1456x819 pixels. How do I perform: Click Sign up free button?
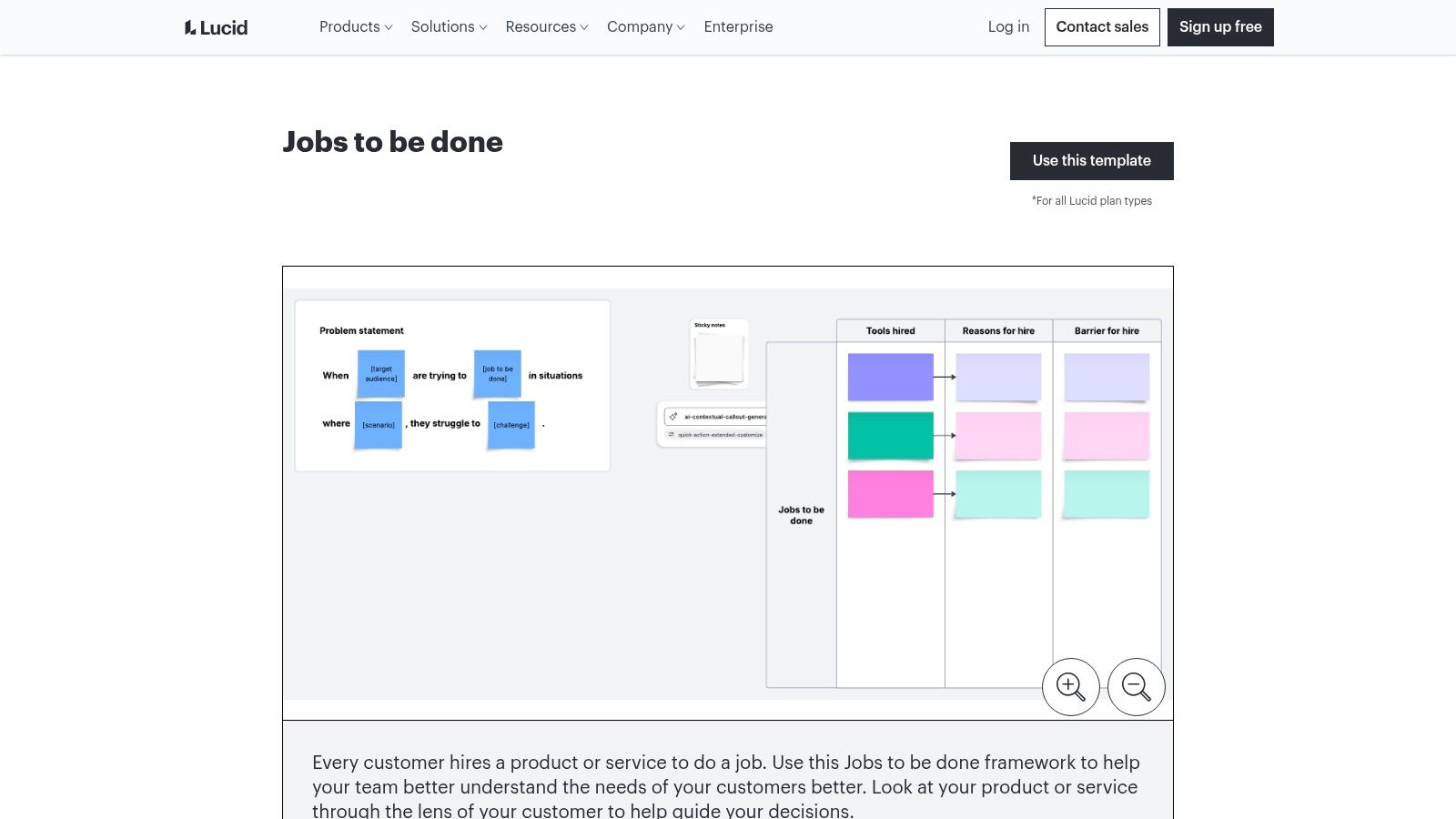point(1219,27)
